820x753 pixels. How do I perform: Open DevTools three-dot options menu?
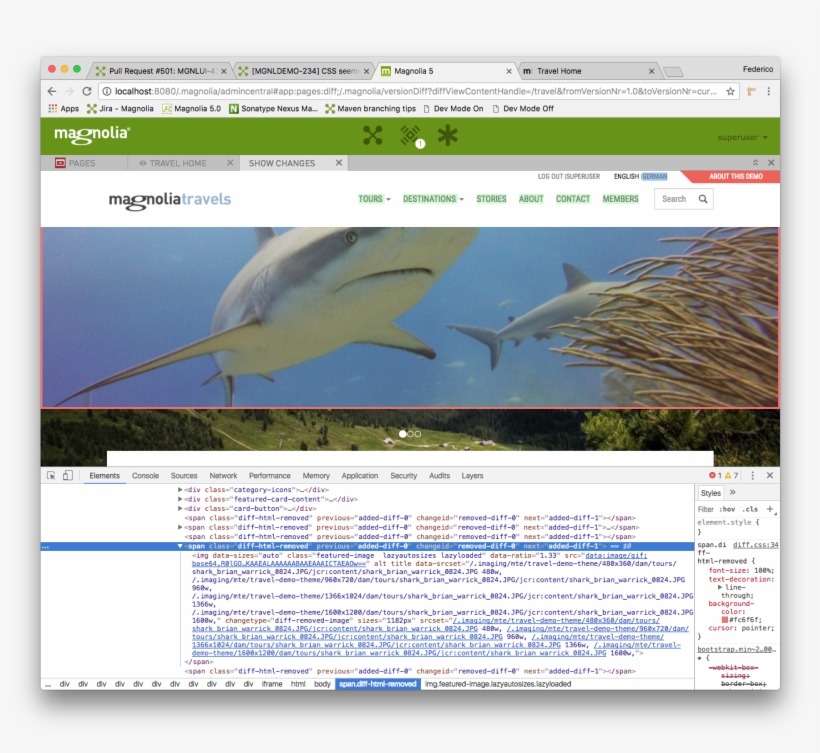[753, 476]
